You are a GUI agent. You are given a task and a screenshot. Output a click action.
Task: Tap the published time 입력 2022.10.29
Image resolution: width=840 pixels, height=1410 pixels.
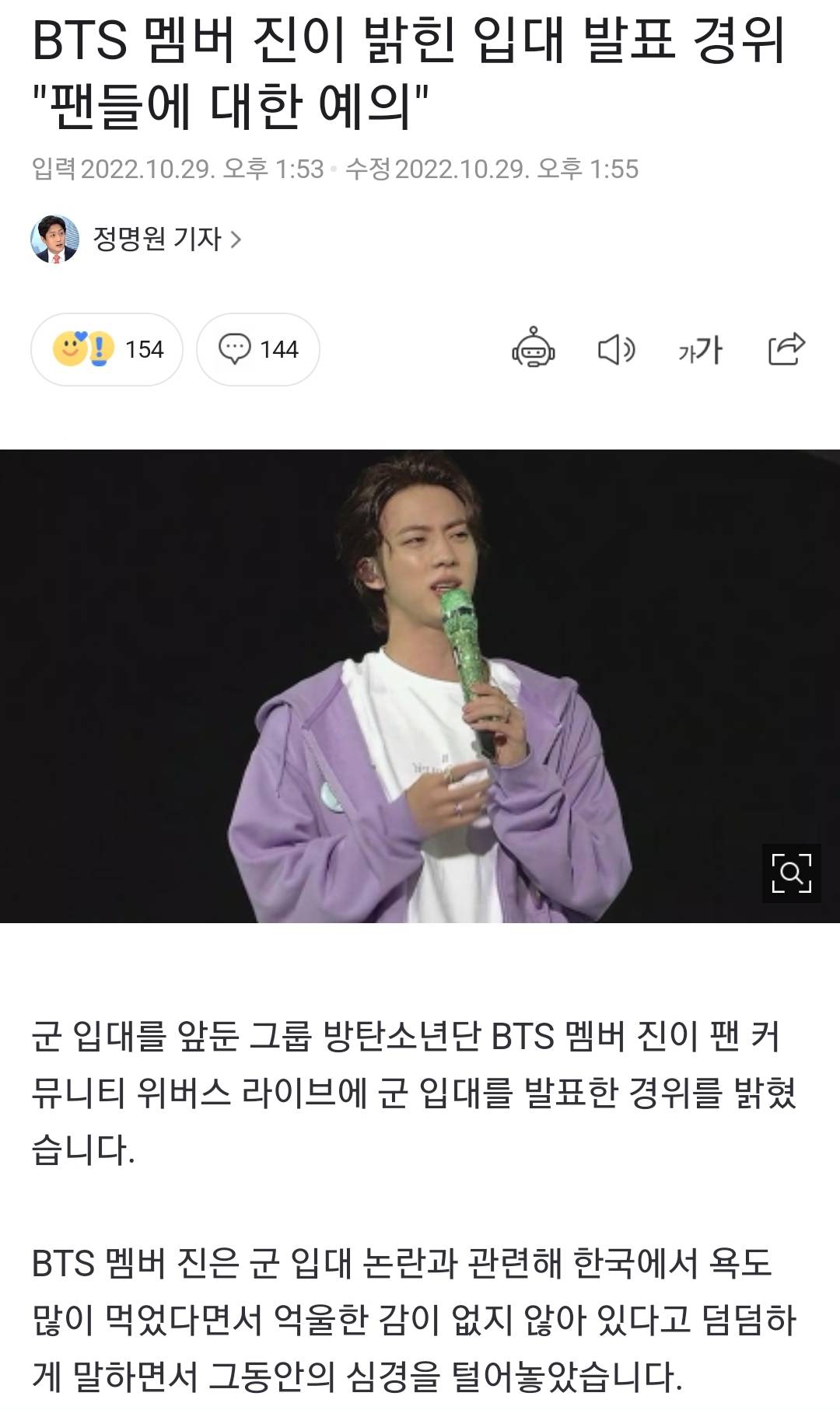tap(177, 169)
